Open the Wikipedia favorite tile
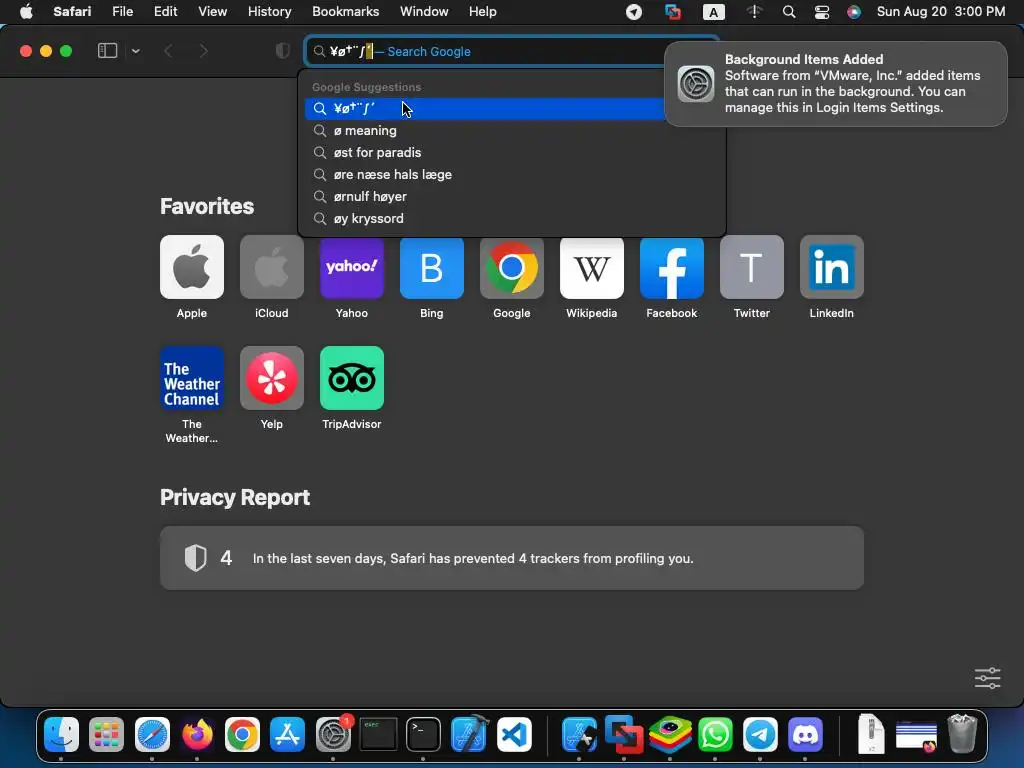 pyautogui.click(x=592, y=267)
